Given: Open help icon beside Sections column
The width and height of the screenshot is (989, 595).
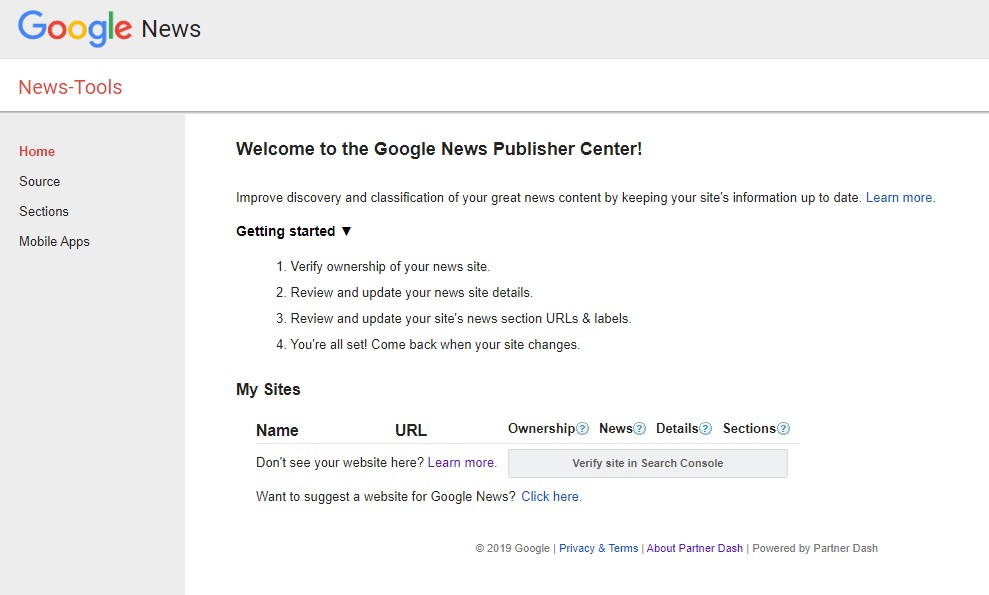Looking at the screenshot, I should click(783, 429).
